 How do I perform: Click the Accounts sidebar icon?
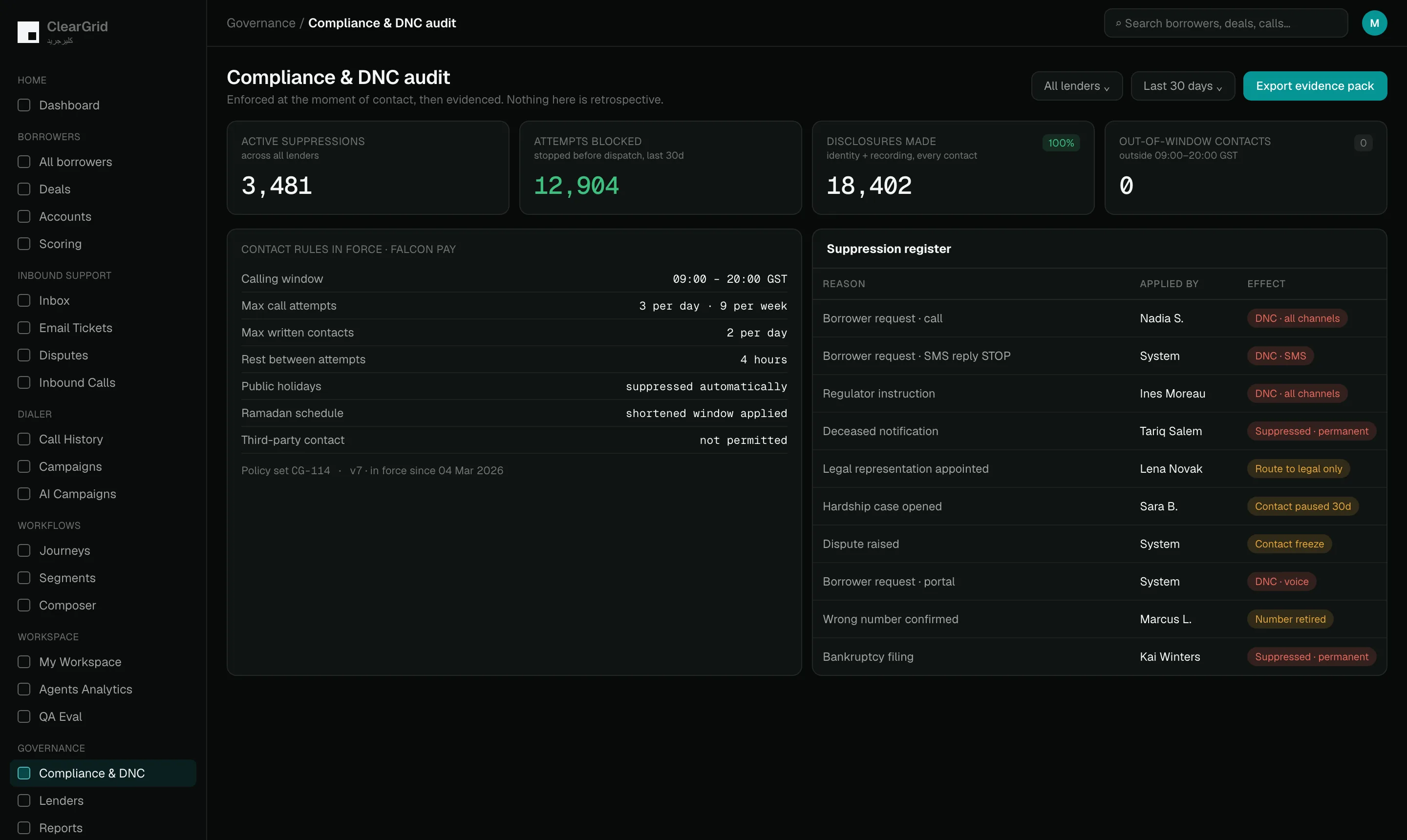tap(24, 217)
